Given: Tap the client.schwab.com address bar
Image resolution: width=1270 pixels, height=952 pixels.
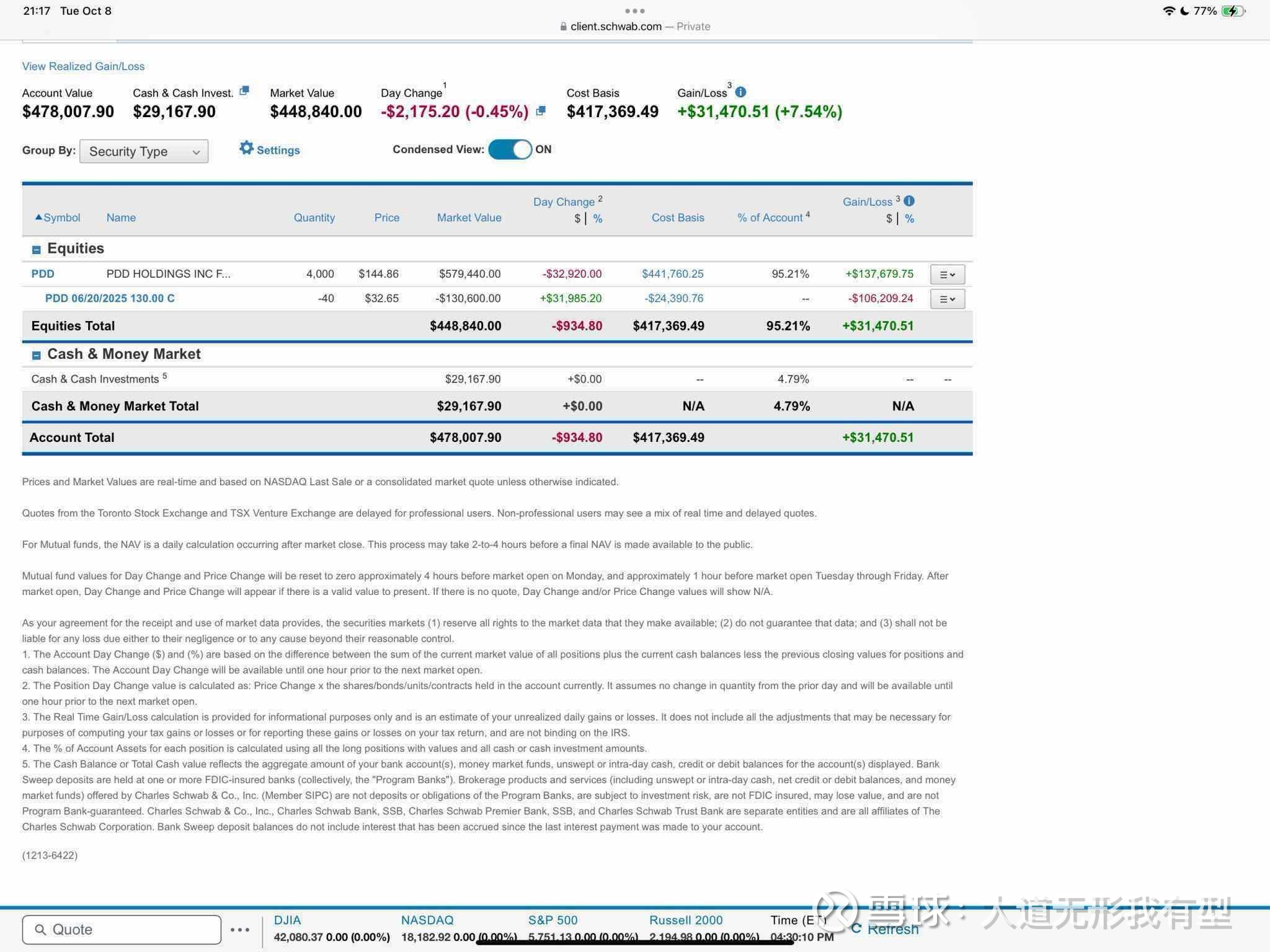Looking at the screenshot, I should [x=635, y=27].
